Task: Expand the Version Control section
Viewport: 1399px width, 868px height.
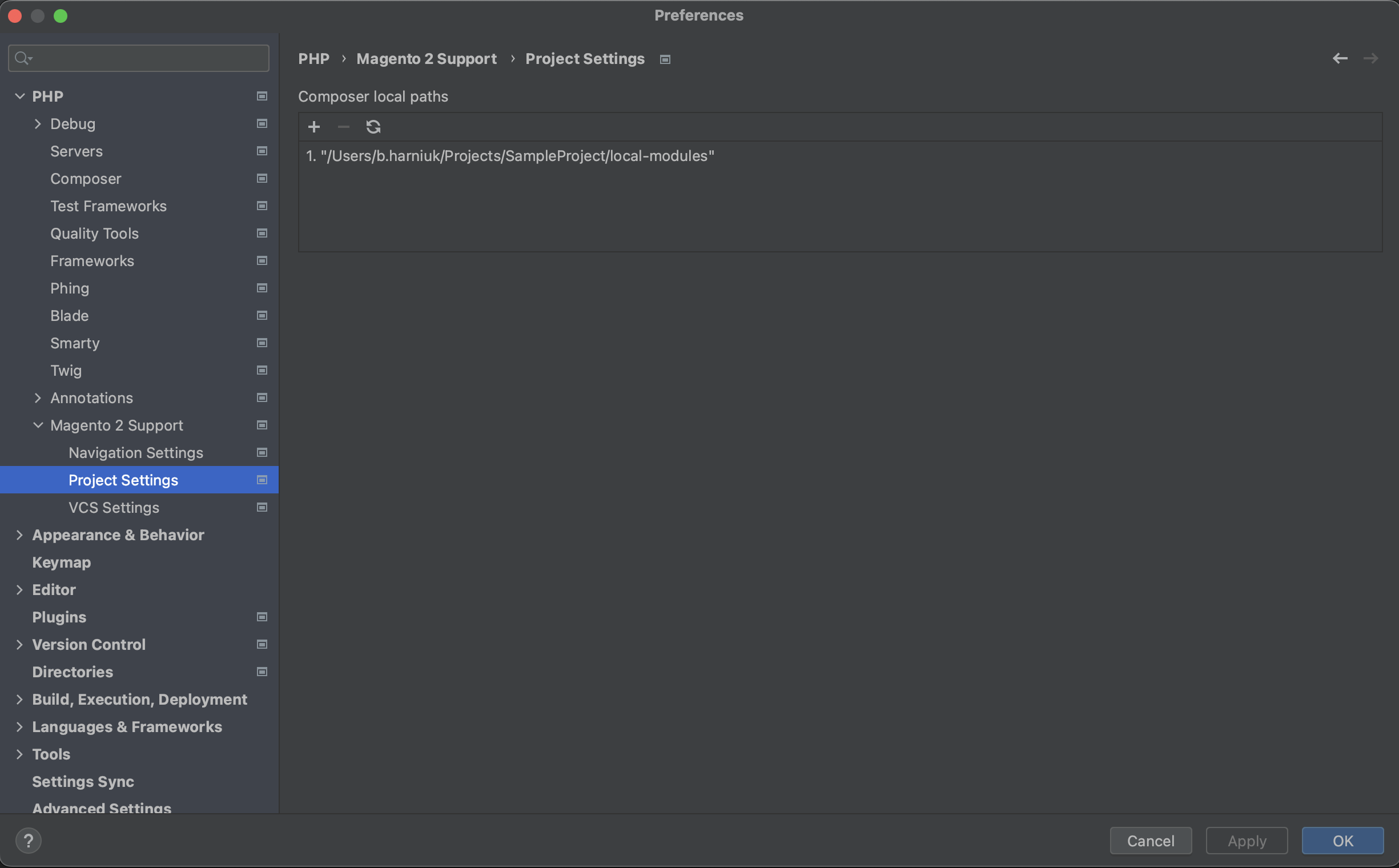Action: pyautogui.click(x=19, y=645)
